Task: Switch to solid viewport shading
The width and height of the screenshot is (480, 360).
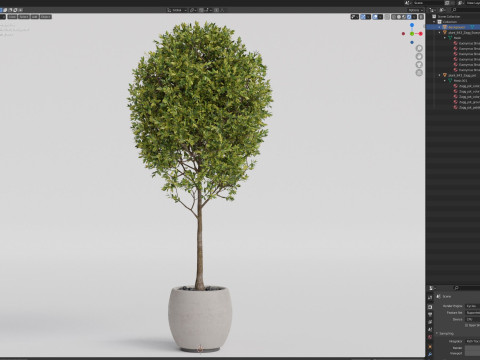Action: (x=399, y=17)
